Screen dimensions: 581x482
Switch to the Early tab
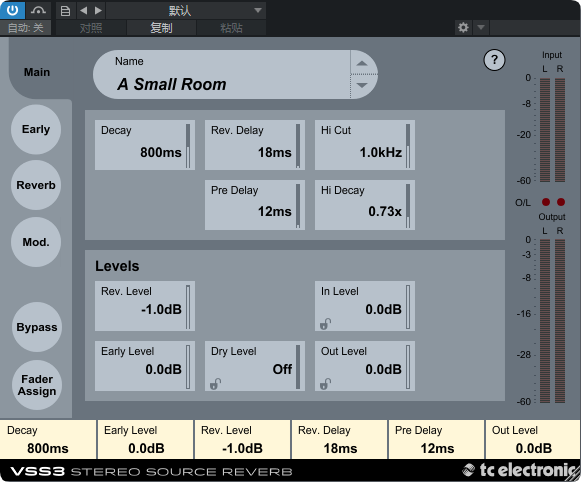(x=36, y=129)
